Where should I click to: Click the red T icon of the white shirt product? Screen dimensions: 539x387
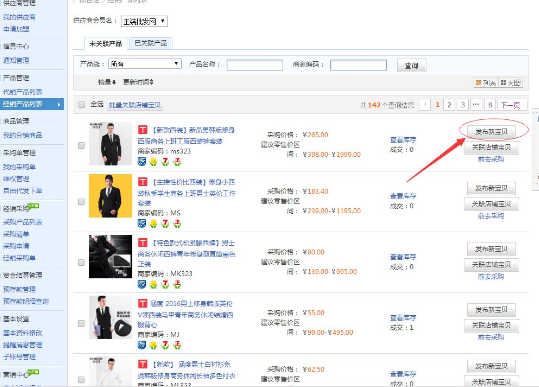pos(142,364)
